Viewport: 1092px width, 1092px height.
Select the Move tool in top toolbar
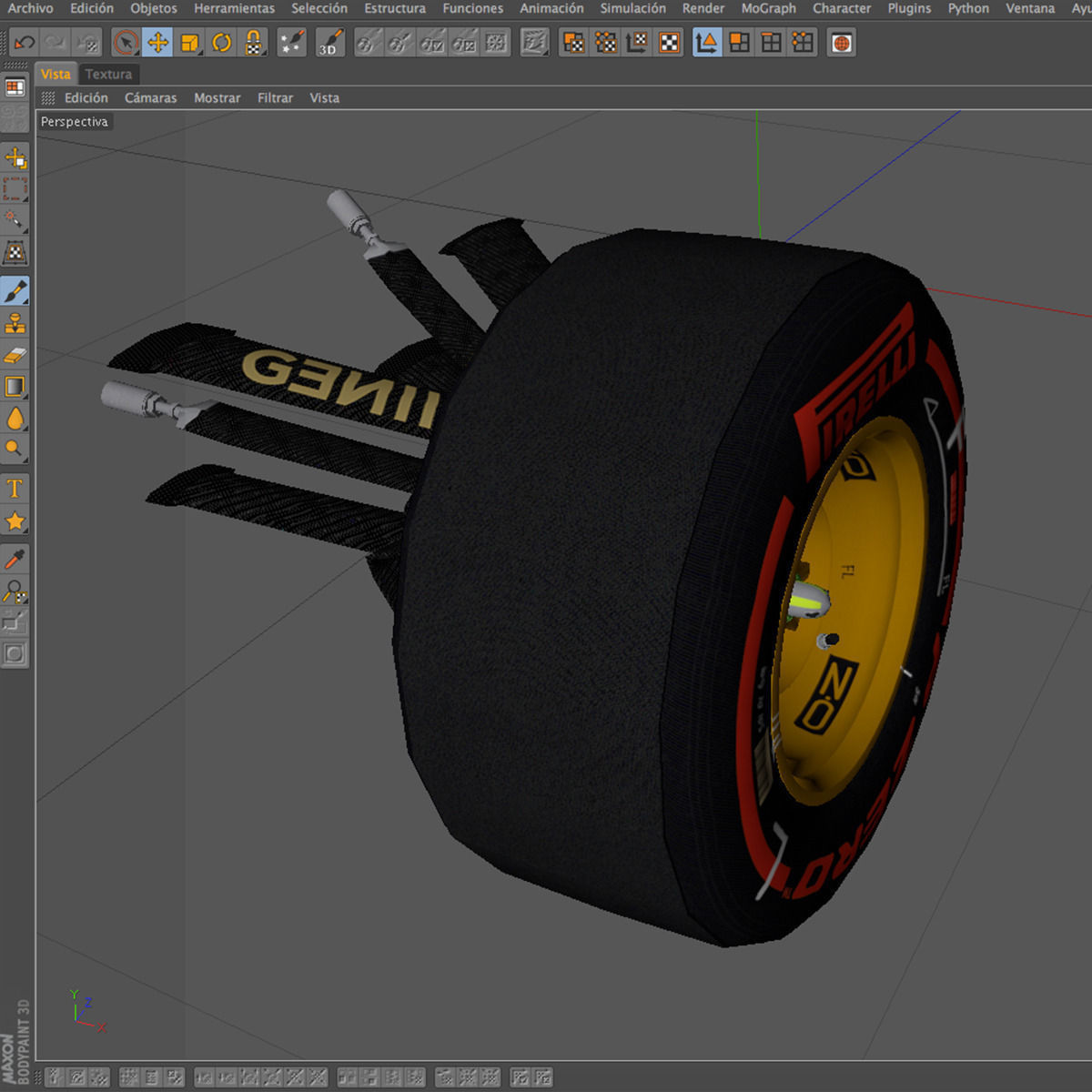pos(157,42)
